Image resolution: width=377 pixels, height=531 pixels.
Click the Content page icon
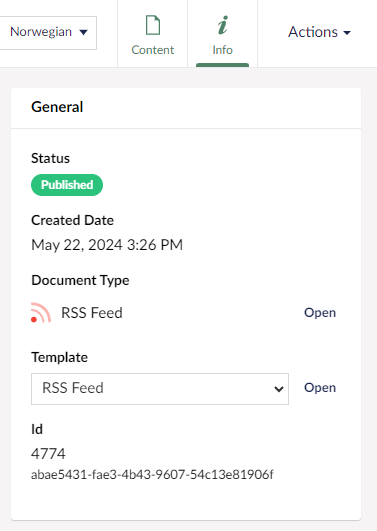[x=153, y=25]
